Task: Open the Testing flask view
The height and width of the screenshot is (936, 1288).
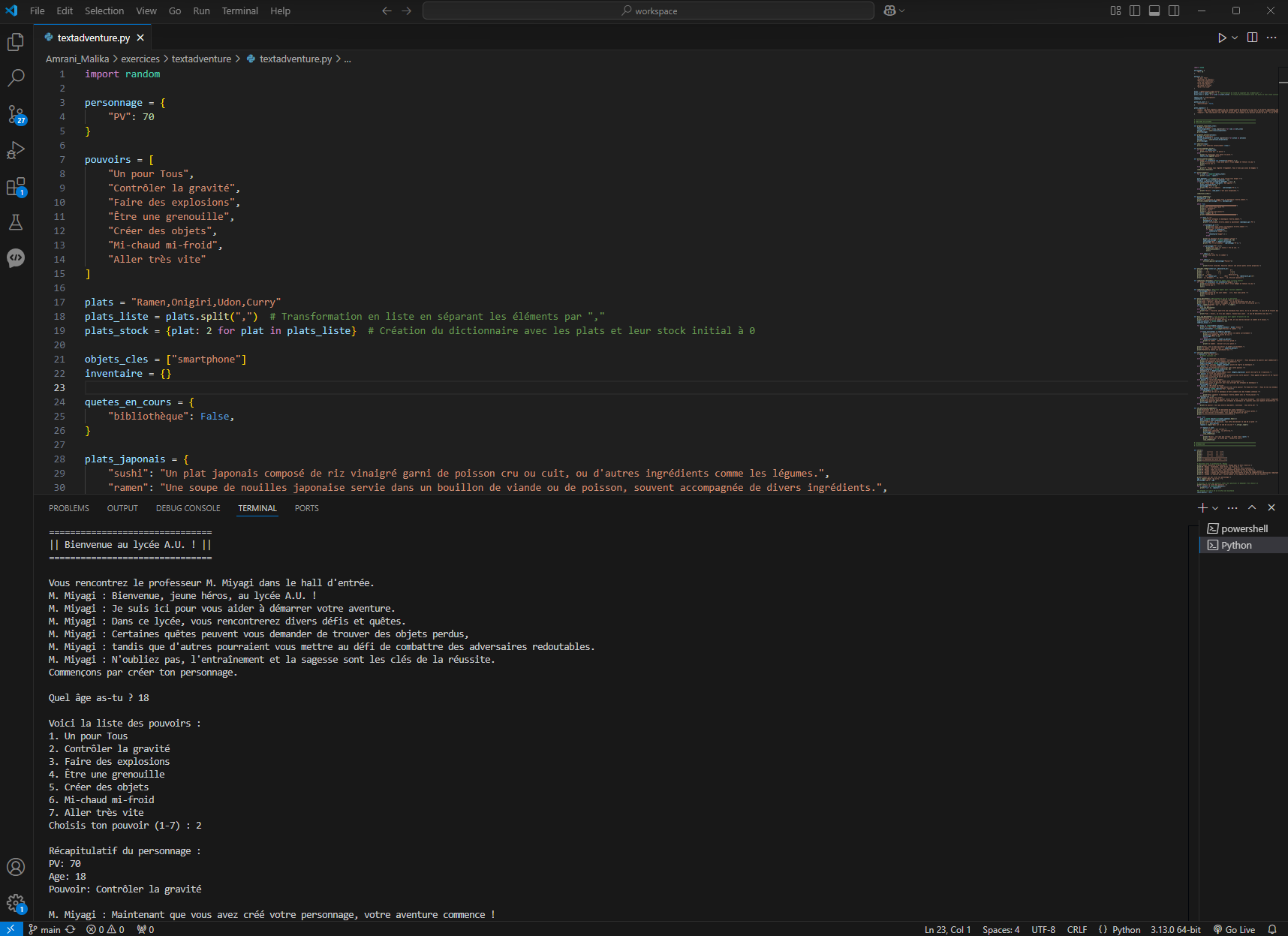Action: [16, 222]
